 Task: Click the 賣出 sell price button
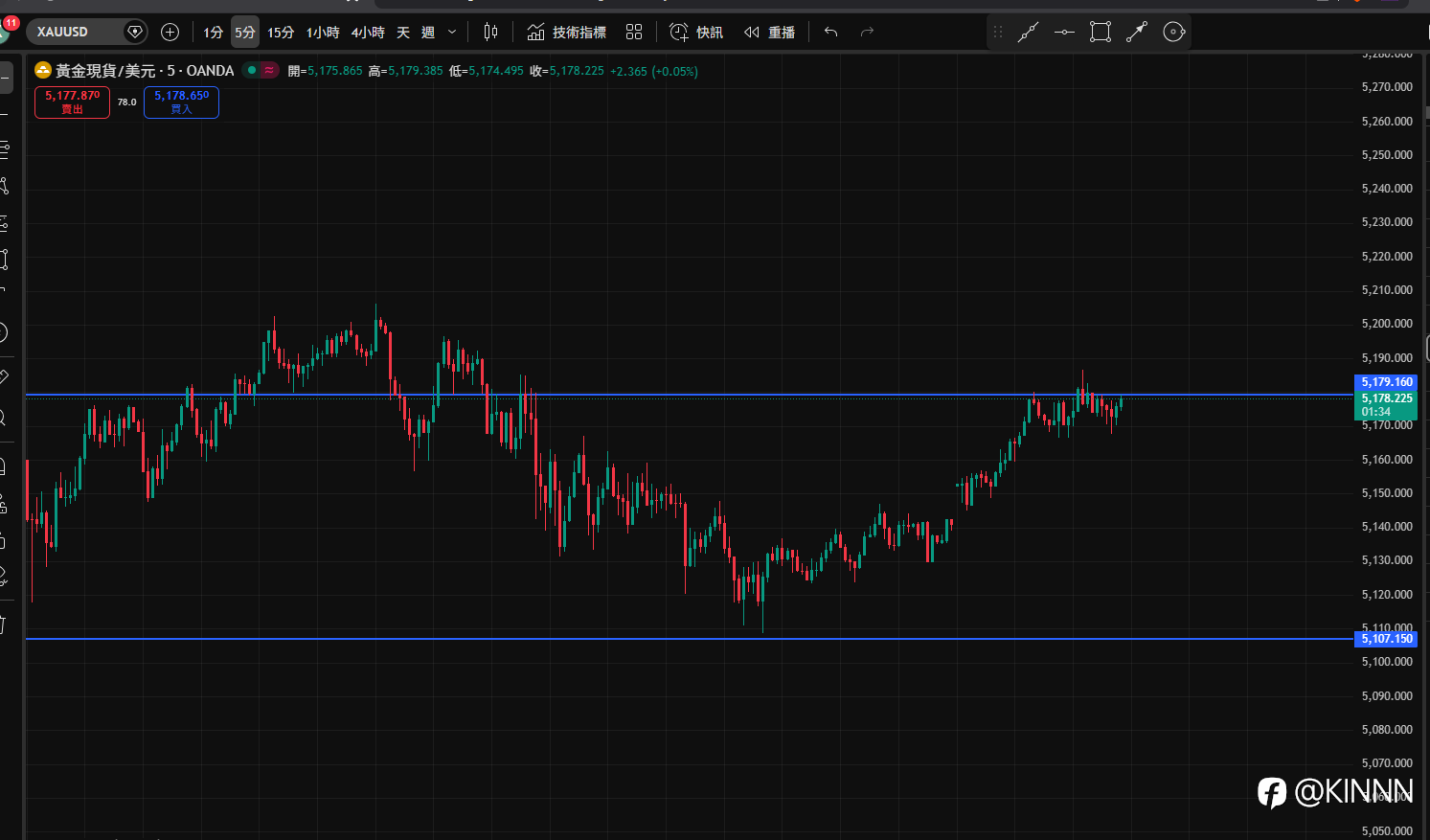pyautogui.click(x=72, y=102)
